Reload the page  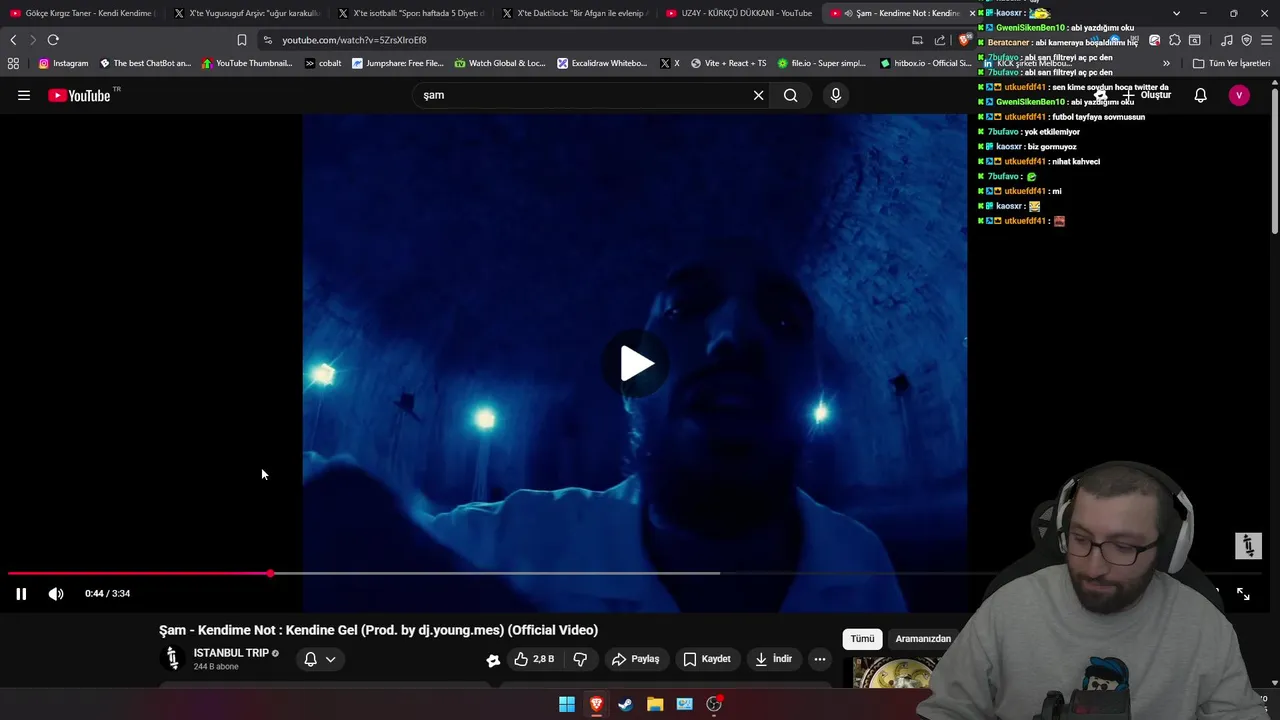[x=53, y=40]
